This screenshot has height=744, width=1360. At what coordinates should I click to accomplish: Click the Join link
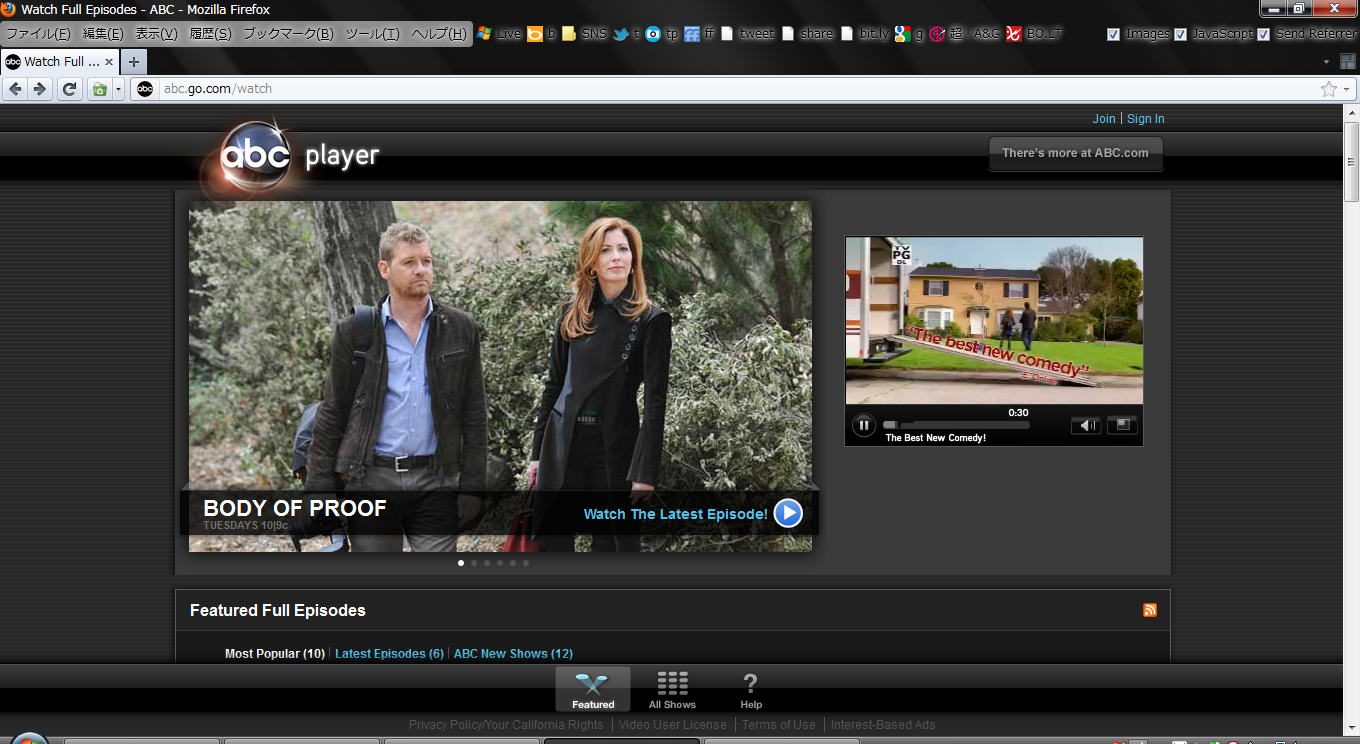click(1104, 119)
